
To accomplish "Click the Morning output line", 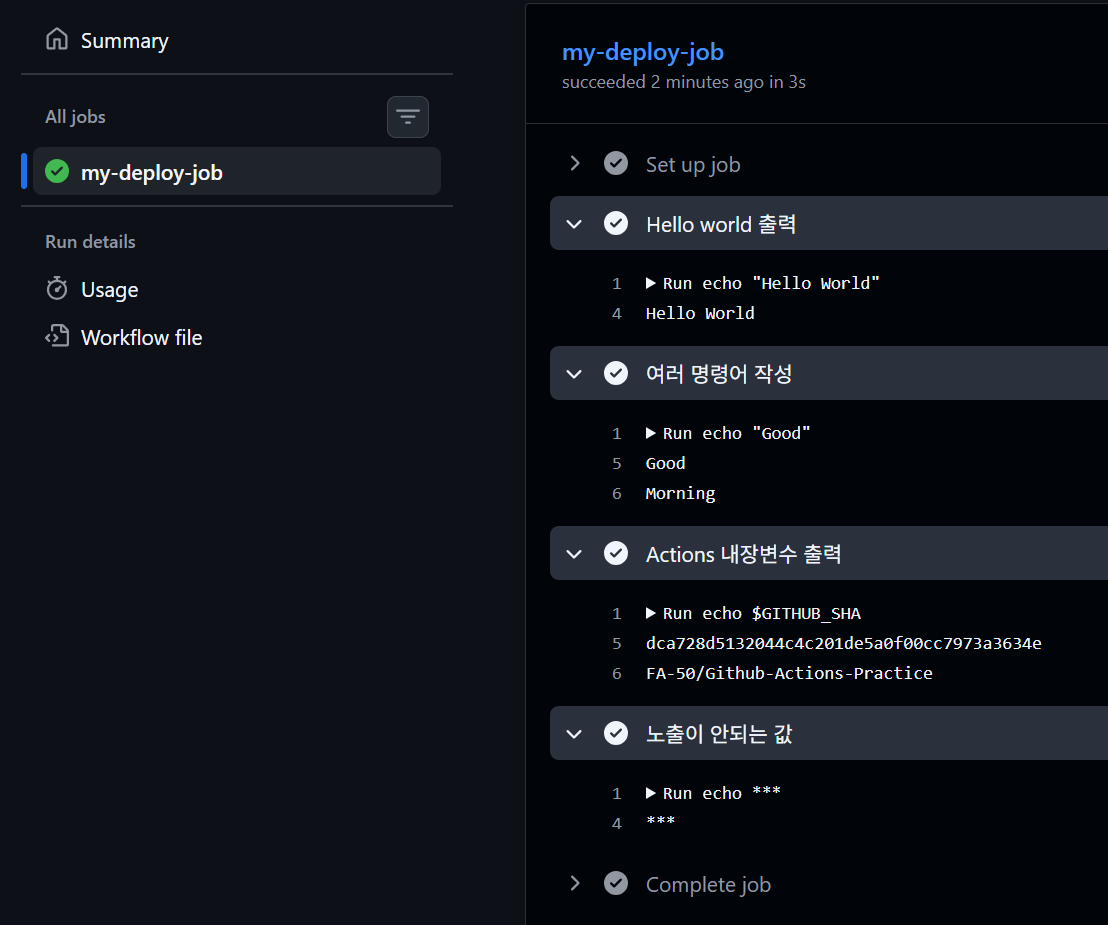I will point(680,493).
